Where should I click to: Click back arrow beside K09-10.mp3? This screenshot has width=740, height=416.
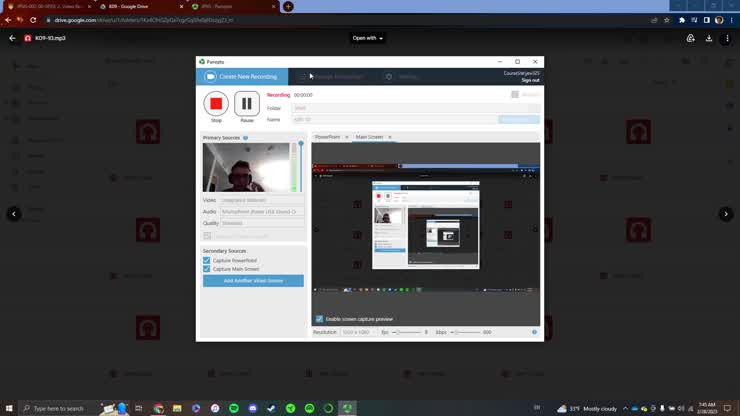12,39
